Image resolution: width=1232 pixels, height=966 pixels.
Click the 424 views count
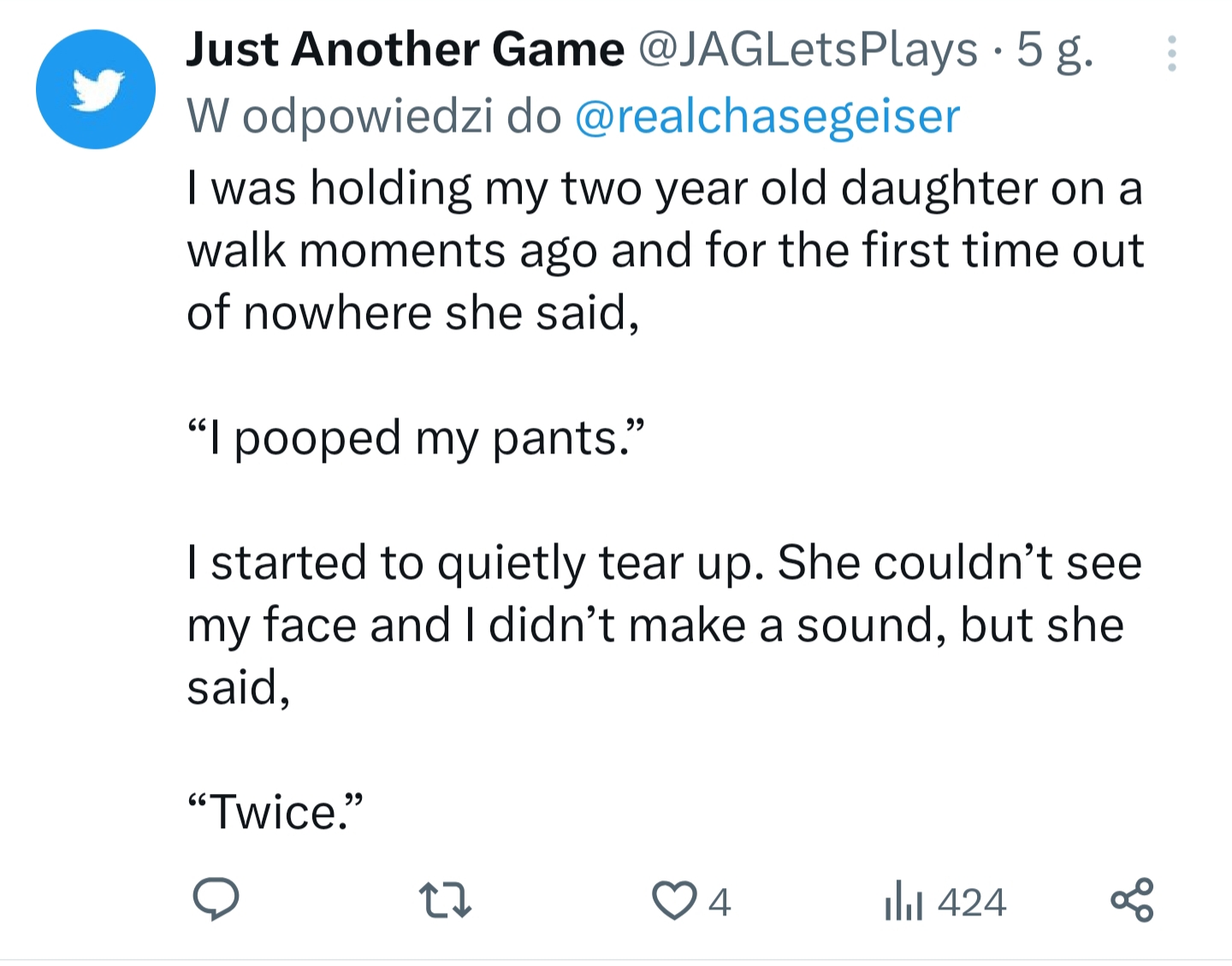(x=972, y=902)
